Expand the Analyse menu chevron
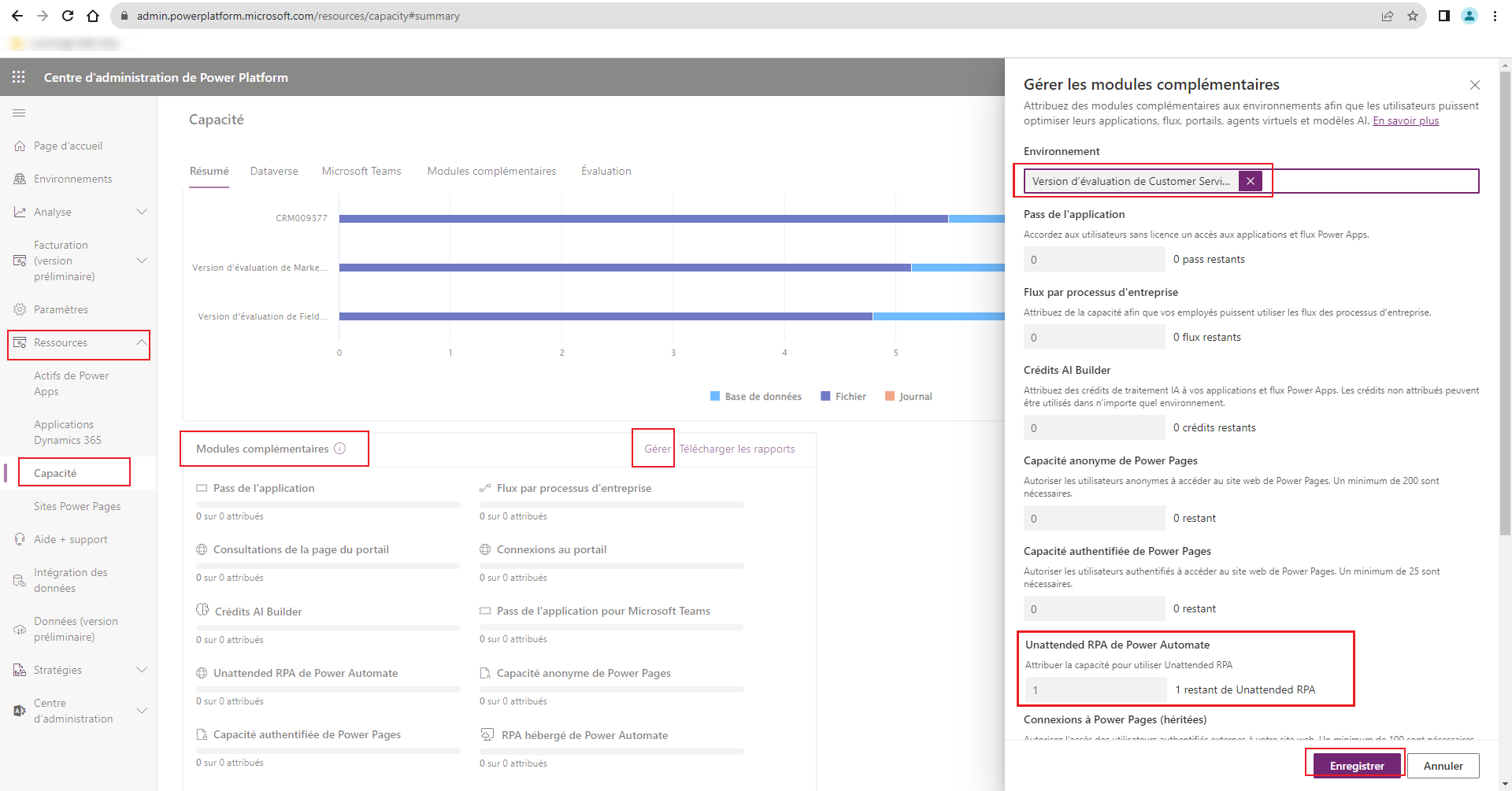1512x791 pixels. (142, 212)
